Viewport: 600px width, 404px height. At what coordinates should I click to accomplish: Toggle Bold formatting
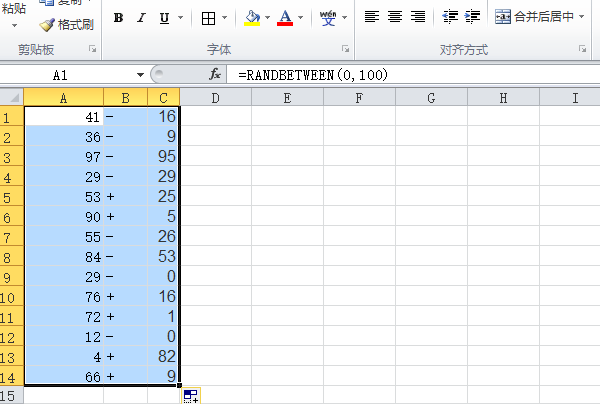pos(118,18)
